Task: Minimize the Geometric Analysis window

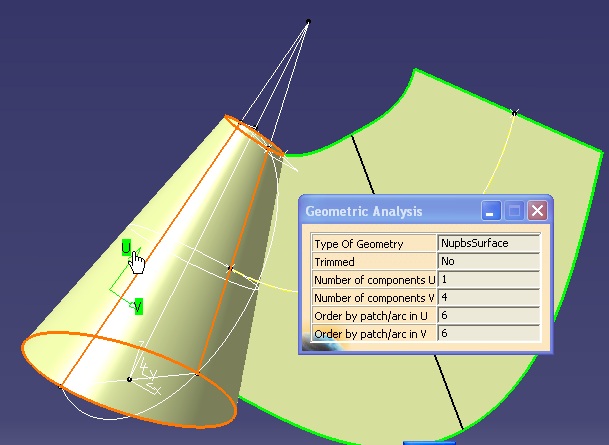Action: (491, 211)
